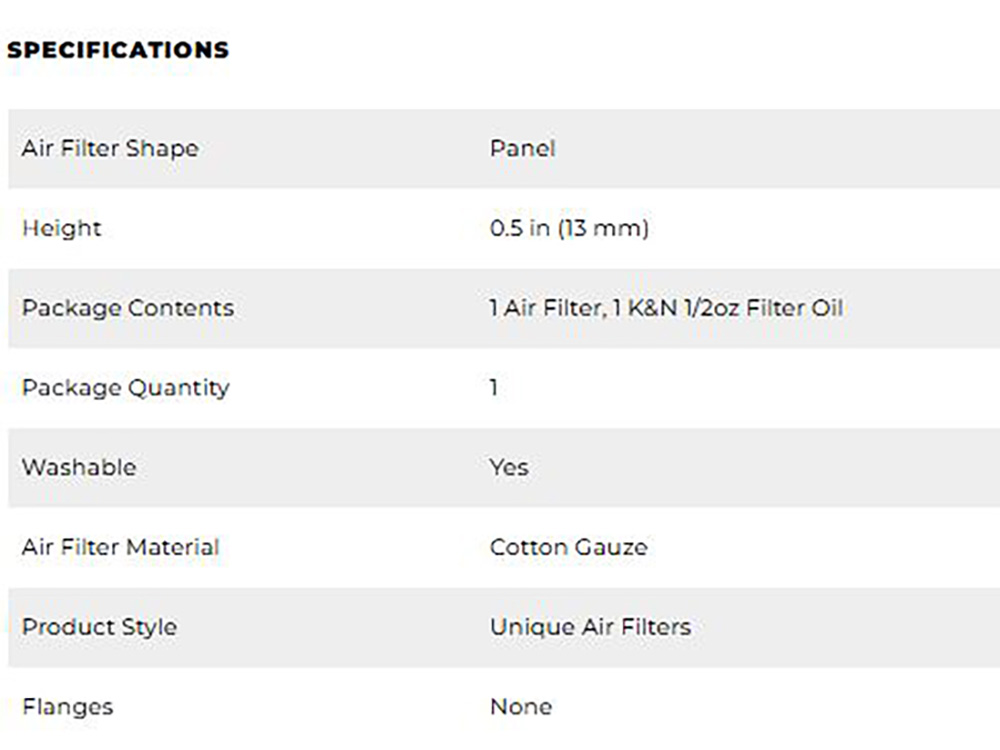Select the Package Contents label
Image resolution: width=1000 pixels, height=750 pixels.
(x=128, y=308)
